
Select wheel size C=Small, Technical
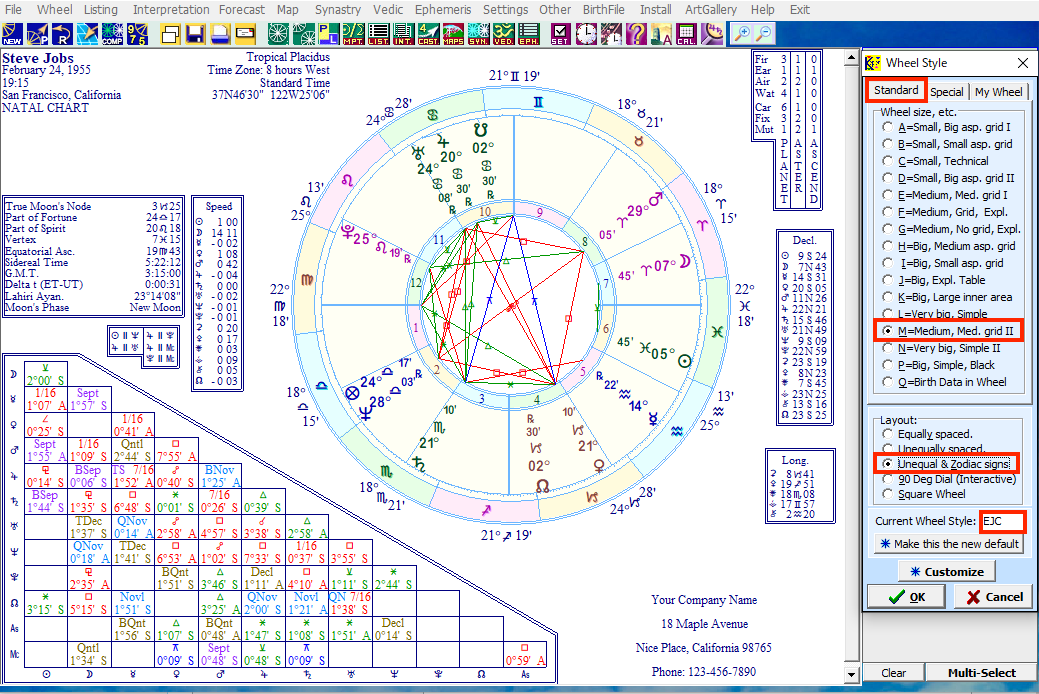pos(936,161)
